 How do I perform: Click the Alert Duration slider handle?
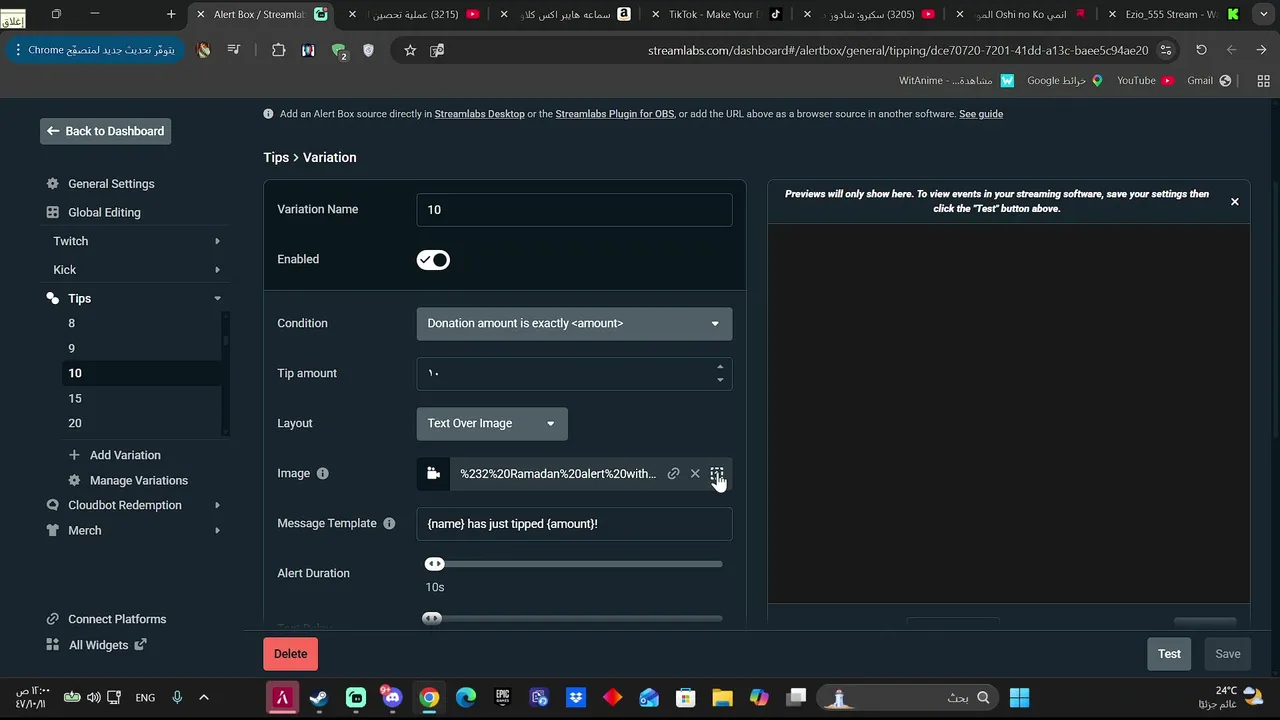click(x=434, y=564)
